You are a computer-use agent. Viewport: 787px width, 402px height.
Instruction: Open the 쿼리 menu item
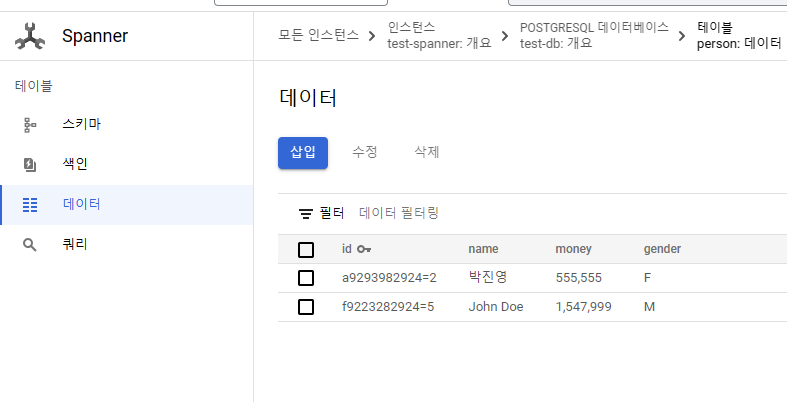click(75, 245)
